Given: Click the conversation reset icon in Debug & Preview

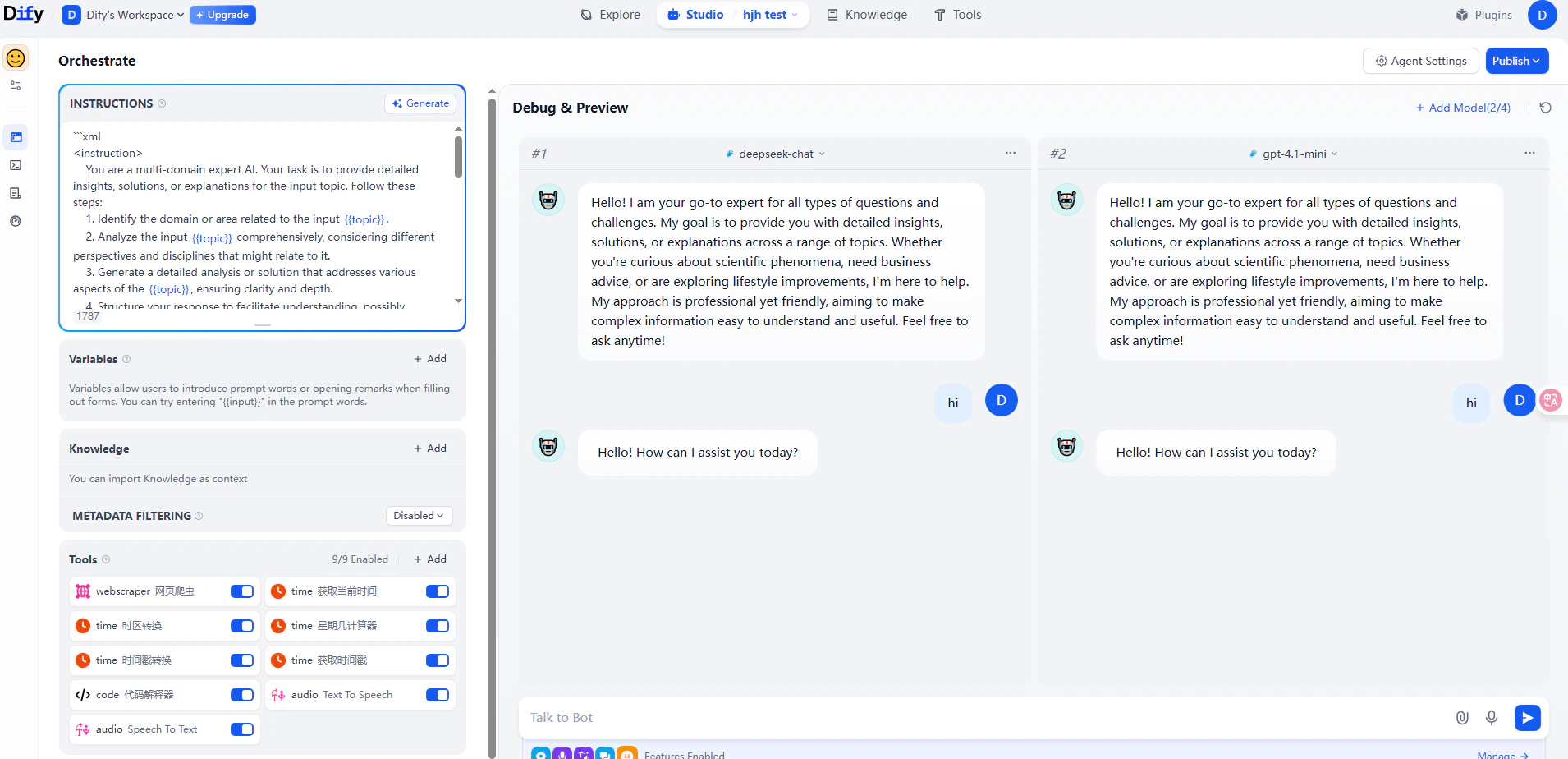Looking at the screenshot, I should pyautogui.click(x=1544, y=107).
